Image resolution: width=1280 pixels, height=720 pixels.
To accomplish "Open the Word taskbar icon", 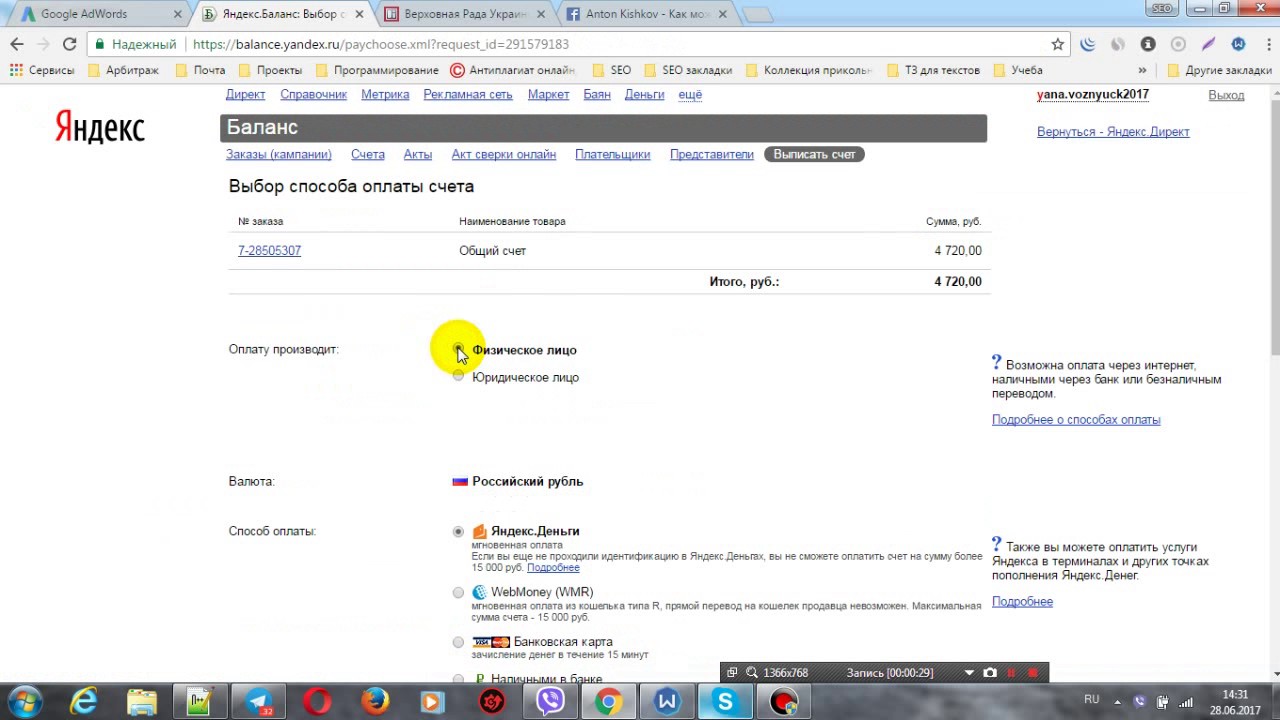I will 666,702.
